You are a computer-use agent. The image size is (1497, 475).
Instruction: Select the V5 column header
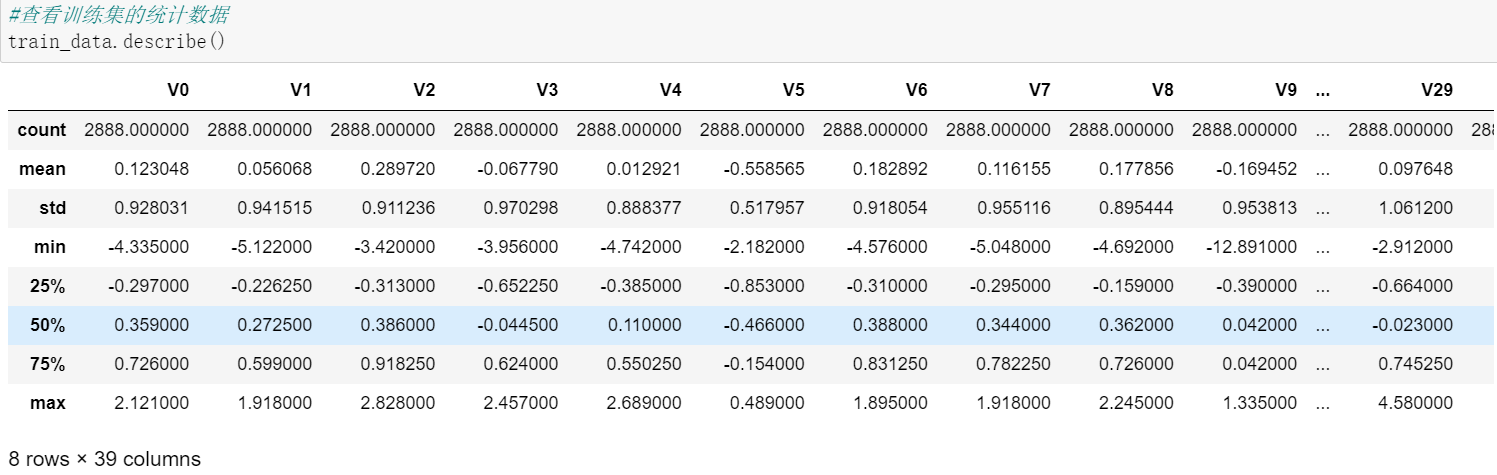[793, 90]
